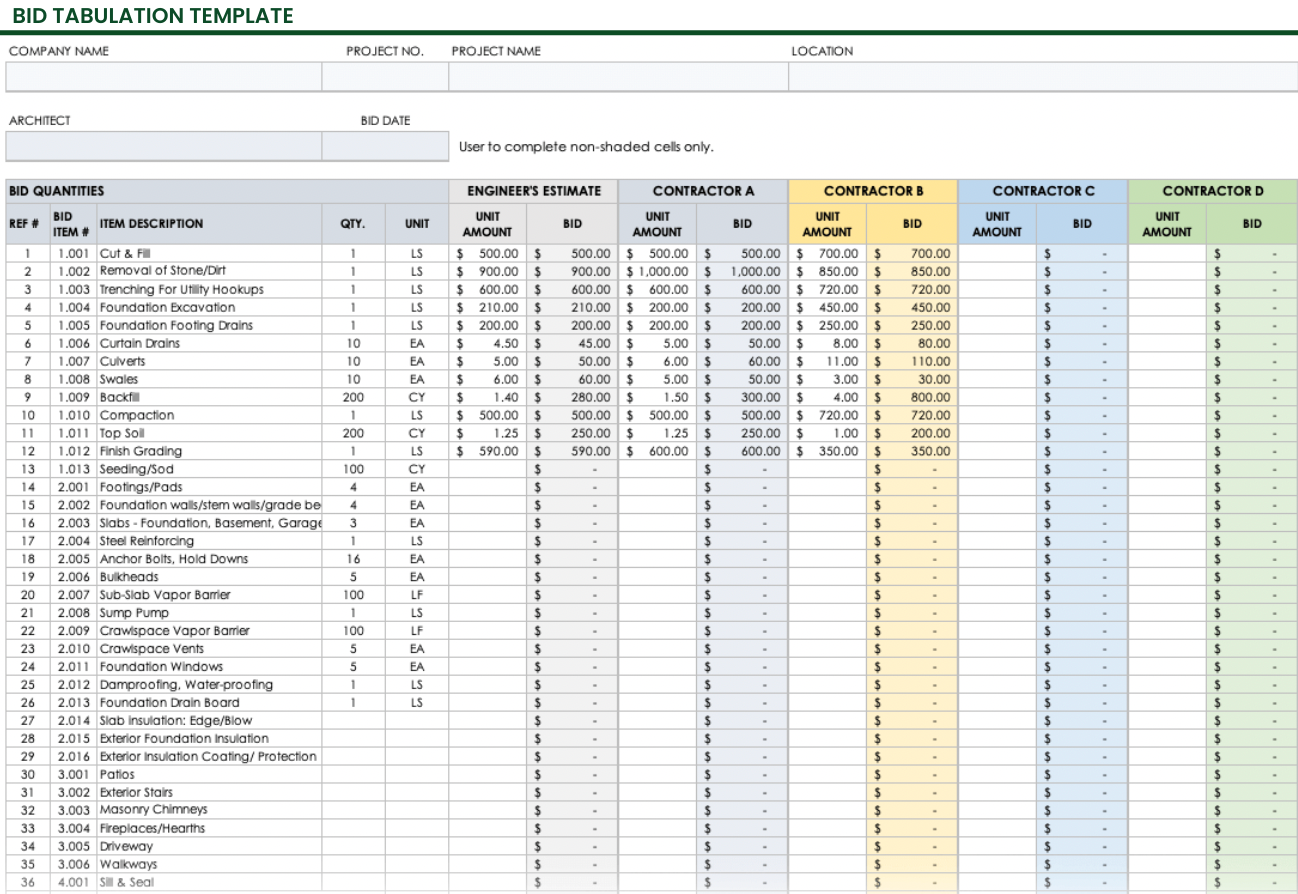1298x894 pixels.
Task: Select the CONTRACTOR C column header
Action: click(1042, 190)
